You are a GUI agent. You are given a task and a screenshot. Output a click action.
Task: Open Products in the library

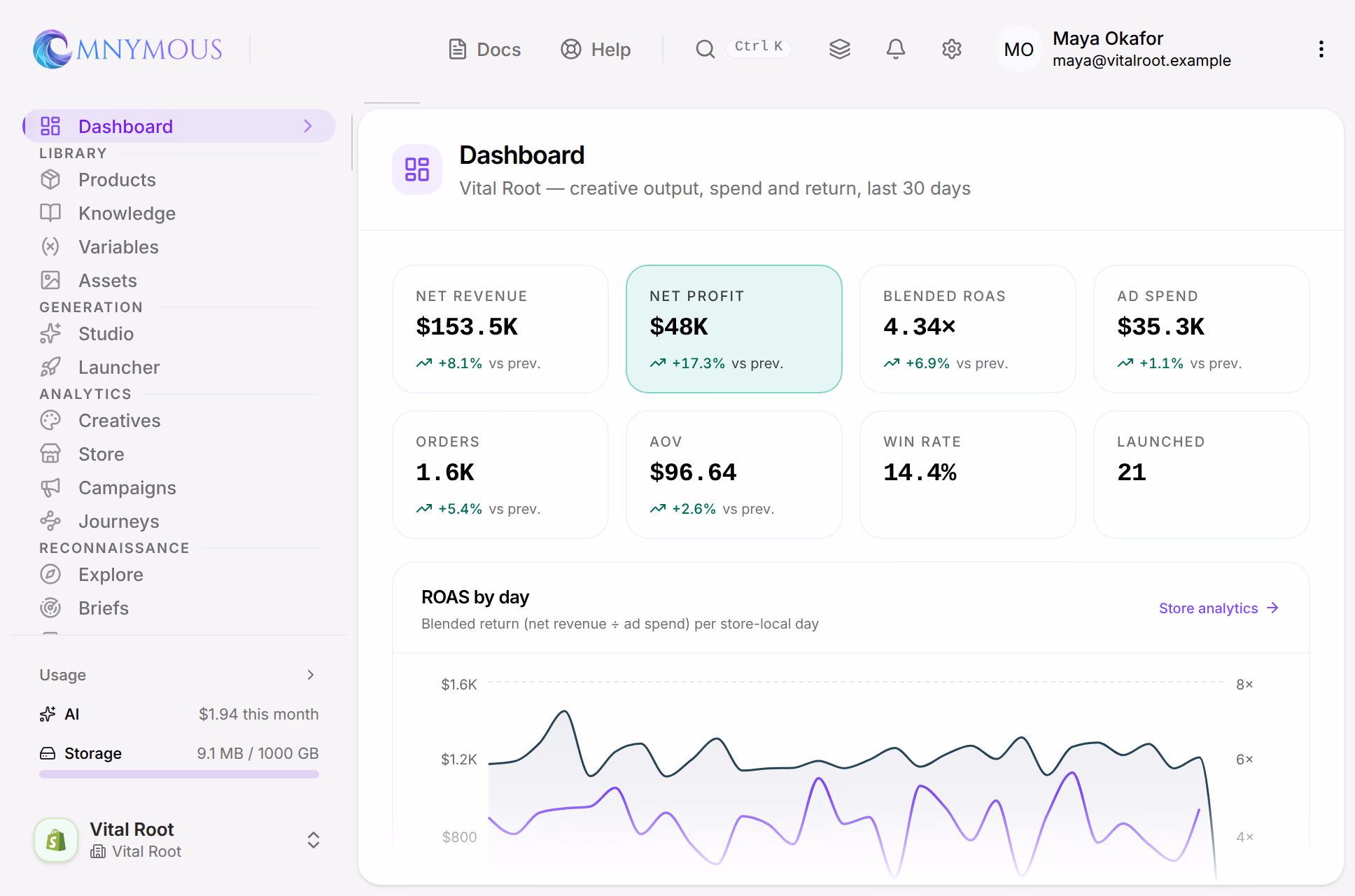pyautogui.click(x=179, y=180)
